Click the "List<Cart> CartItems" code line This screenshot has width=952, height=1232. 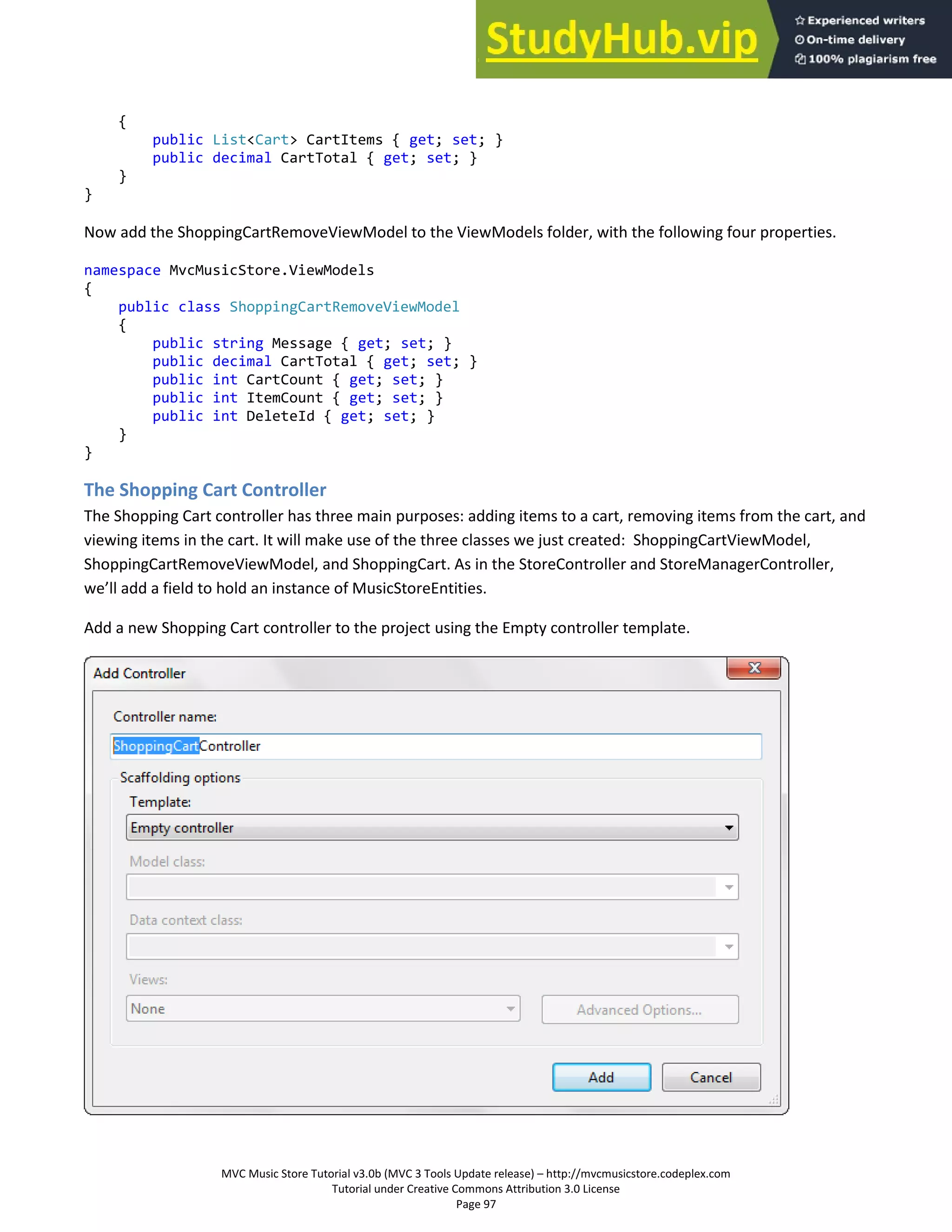point(327,140)
